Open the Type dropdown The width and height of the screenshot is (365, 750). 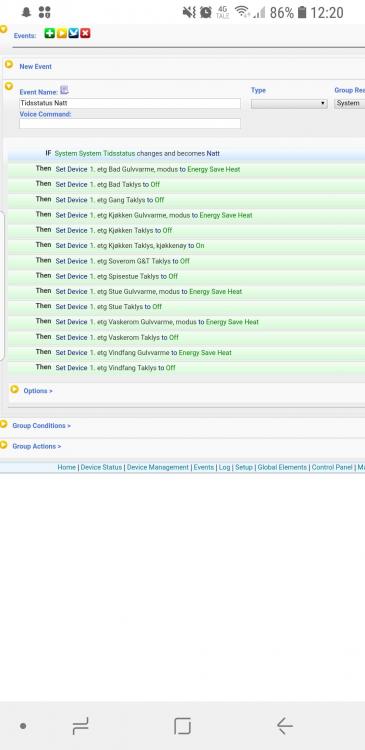[x=289, y=103]
